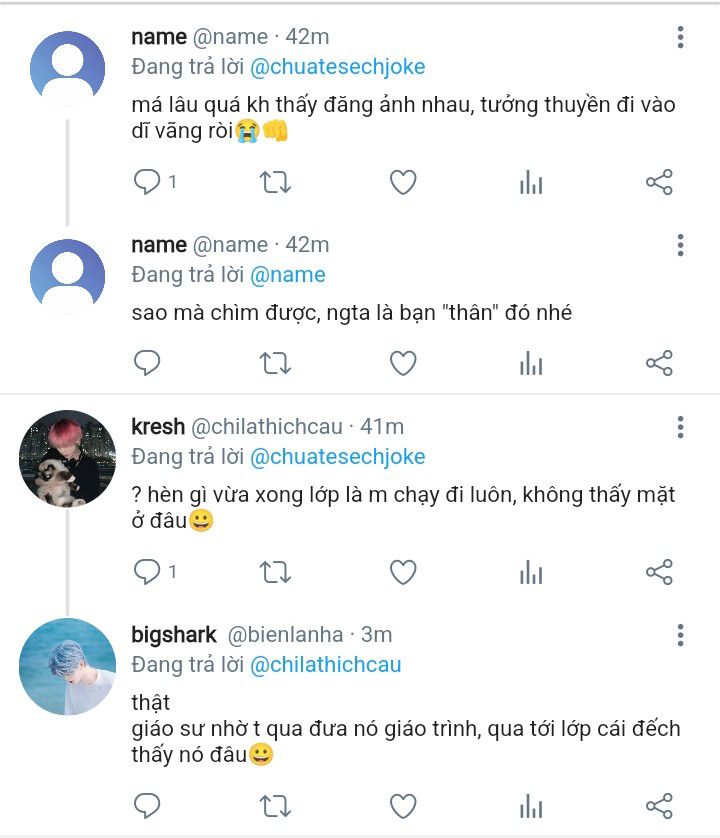
Task: Share bigshark's tweet
Action: tap(659, 806)
